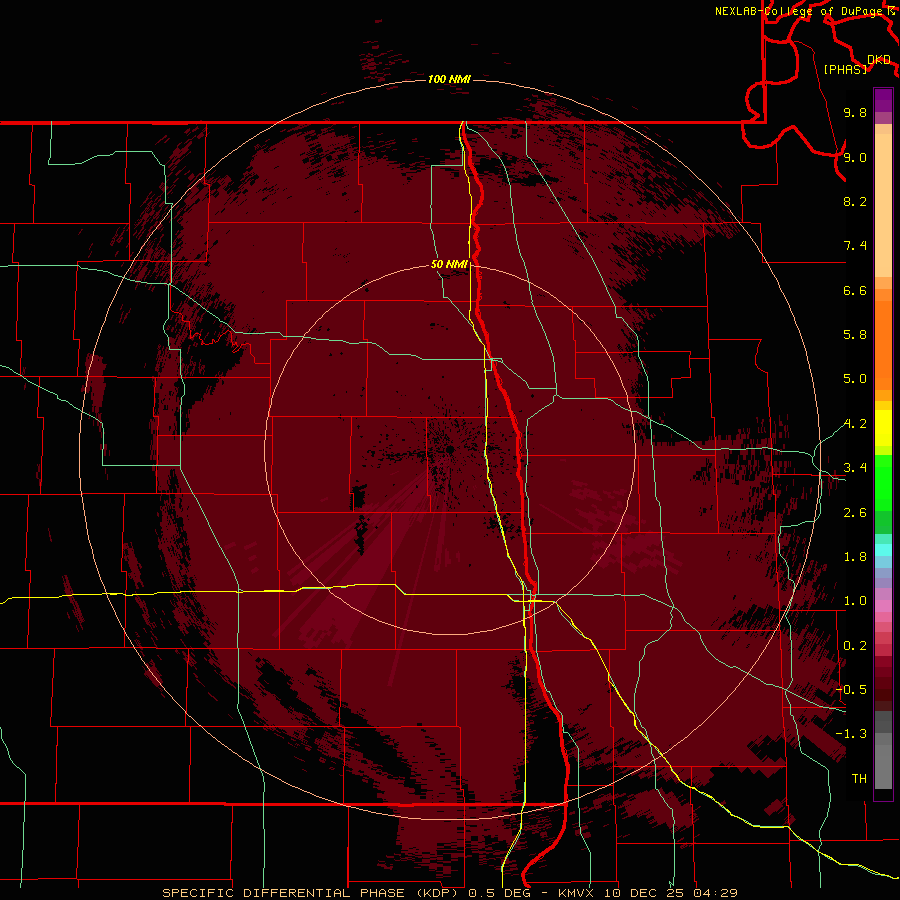Pick the purple swatch topping the color bar
Image resolution: width=900 pixels, height=900 pixels.
click(883, 100)
